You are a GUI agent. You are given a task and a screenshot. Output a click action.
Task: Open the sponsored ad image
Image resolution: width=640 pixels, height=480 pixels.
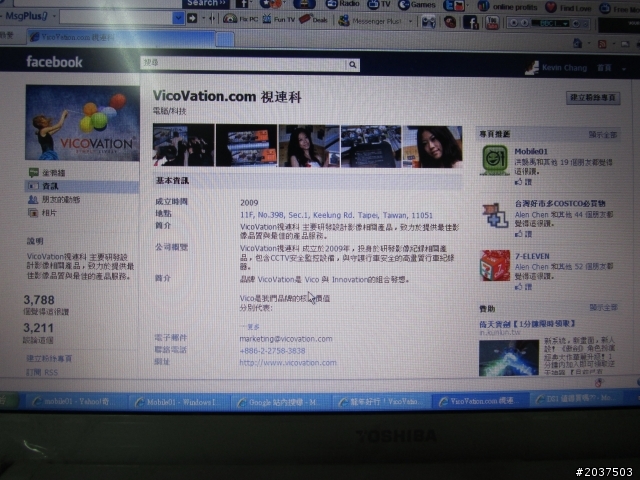(509, 358)
